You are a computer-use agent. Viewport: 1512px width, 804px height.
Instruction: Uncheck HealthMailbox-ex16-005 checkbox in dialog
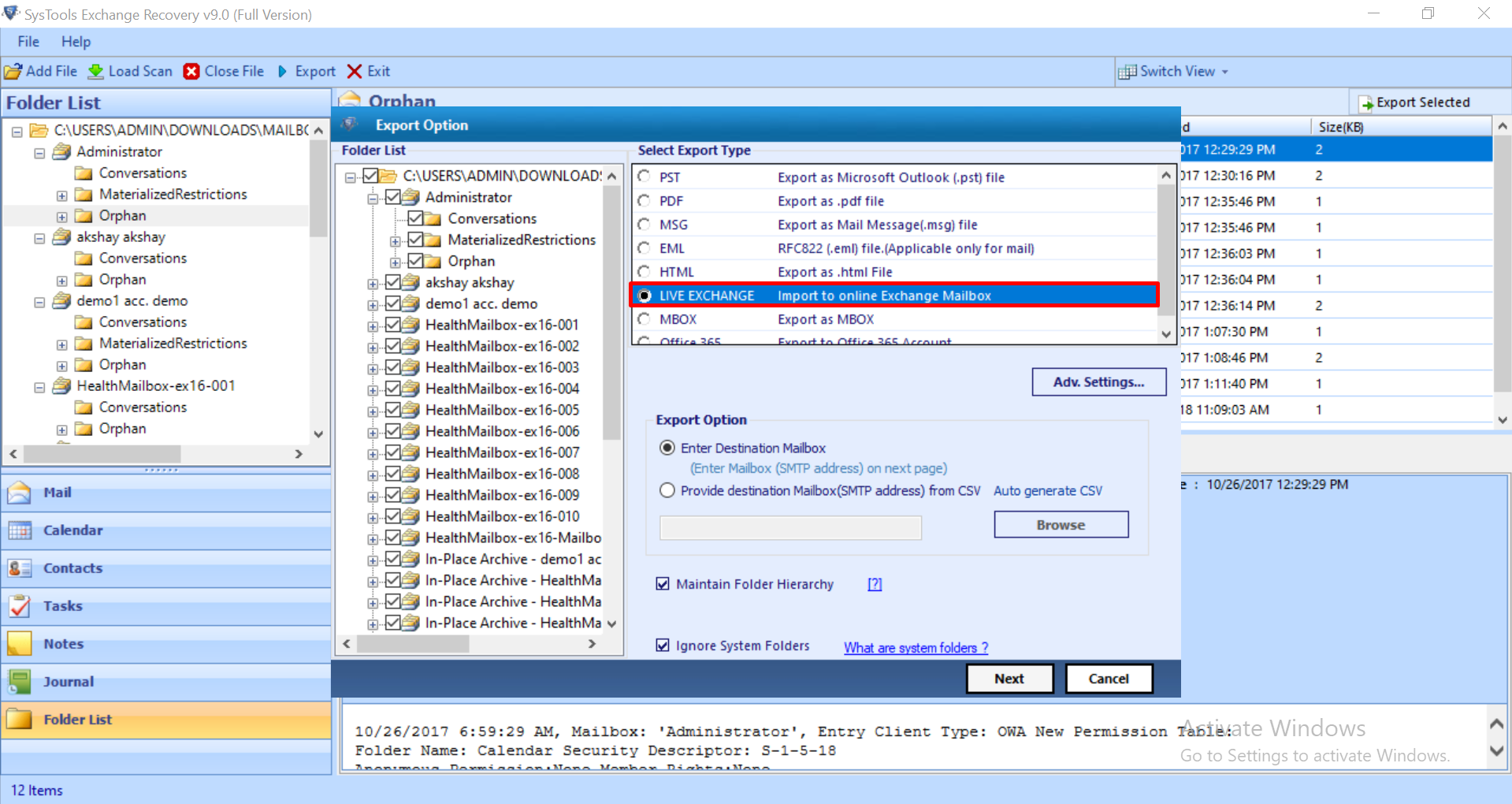[393, 410]
